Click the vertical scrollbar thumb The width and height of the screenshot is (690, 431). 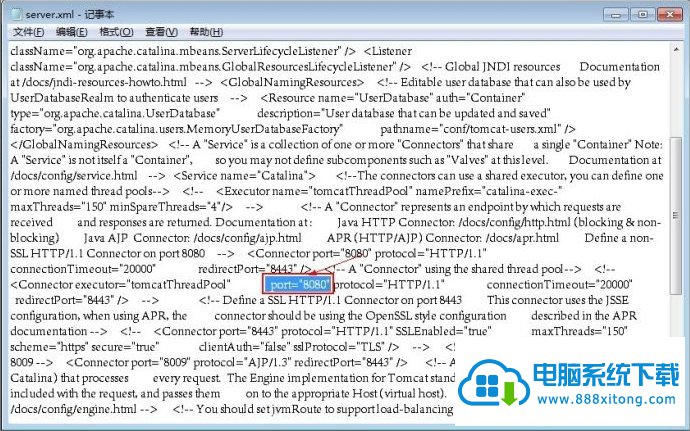click(675, 215)
